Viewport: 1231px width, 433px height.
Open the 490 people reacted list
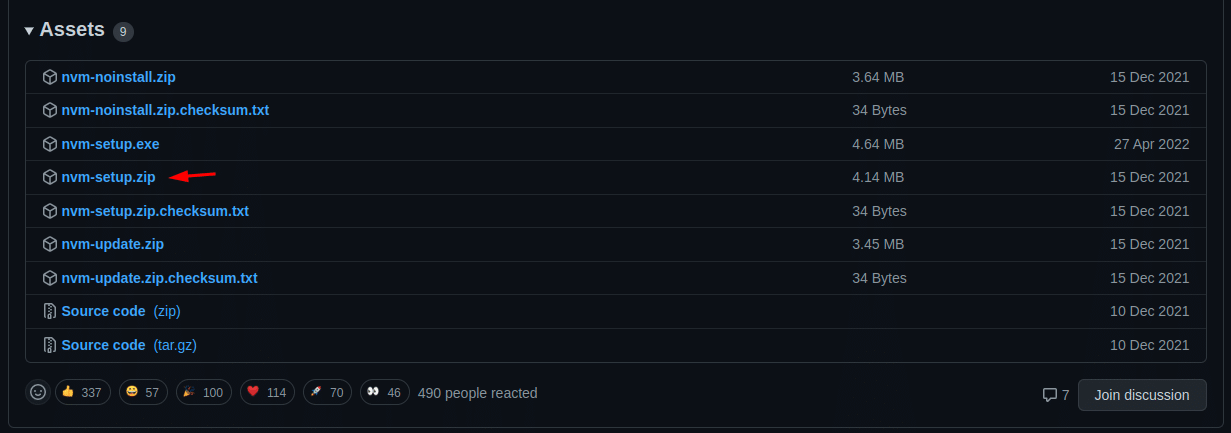click(477, 393)
